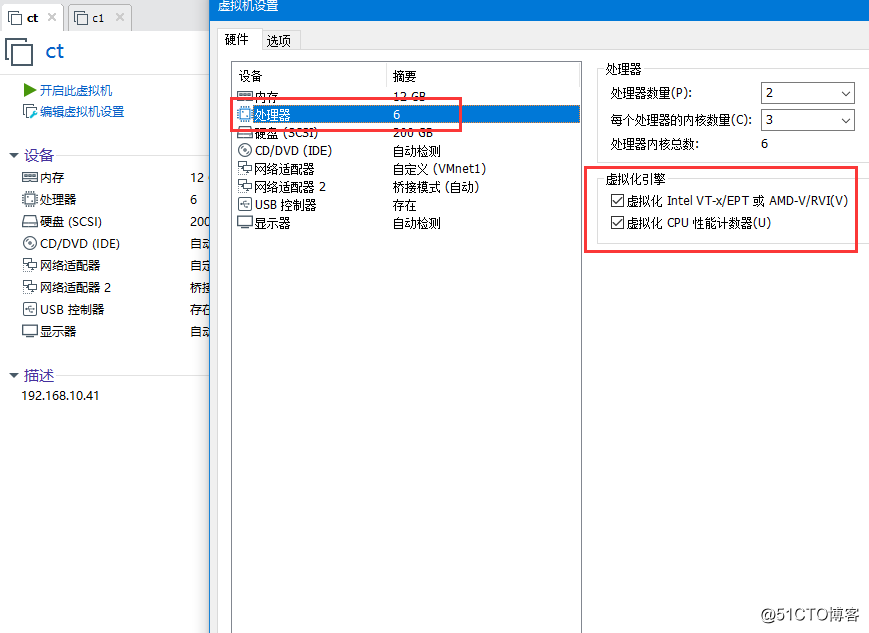Image resolution: width=869 pixels, height=633 pixels.
Task: Click the green play icon to power on
Action: pos(30,90)
